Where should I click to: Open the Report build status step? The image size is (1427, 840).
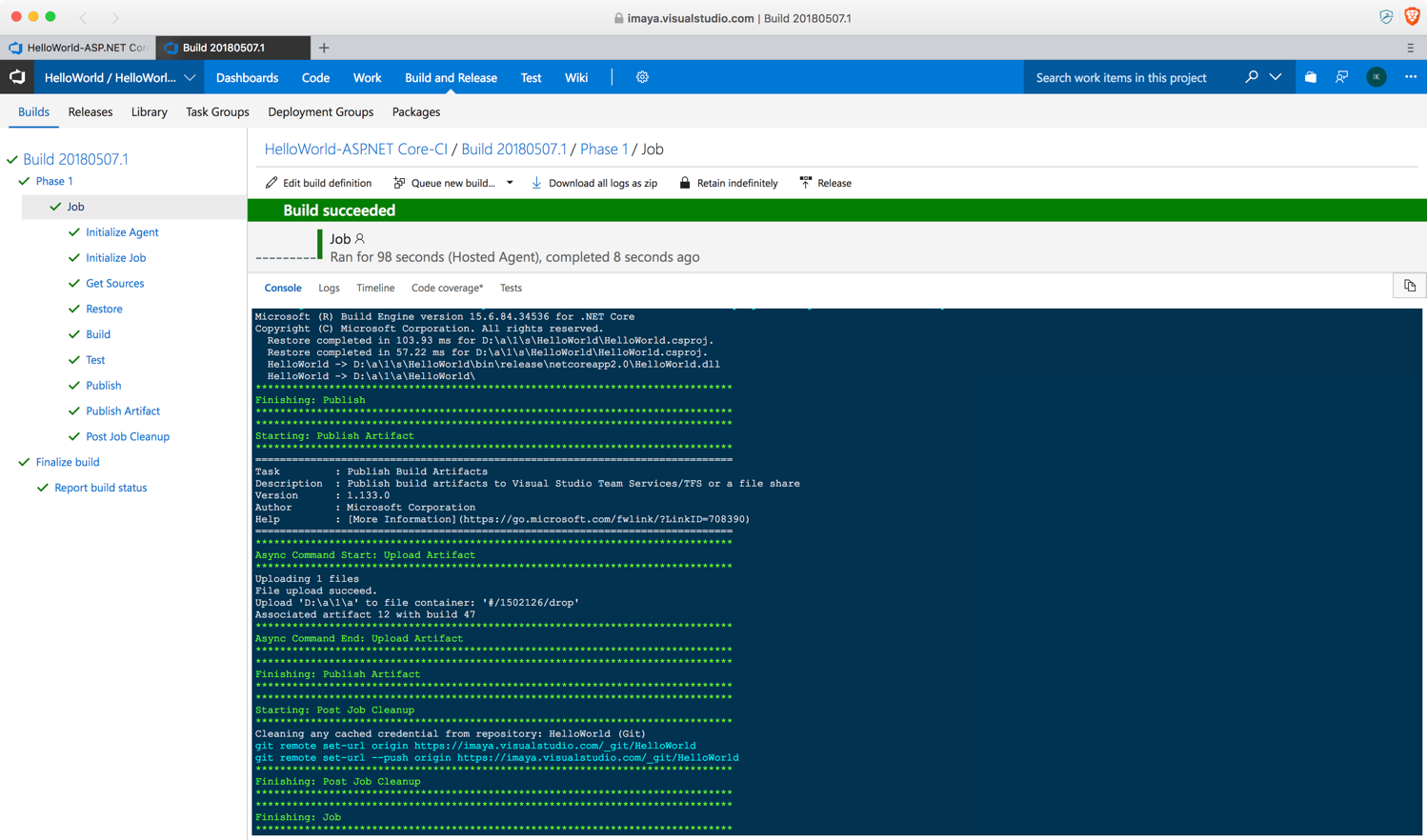pos(101,488)
